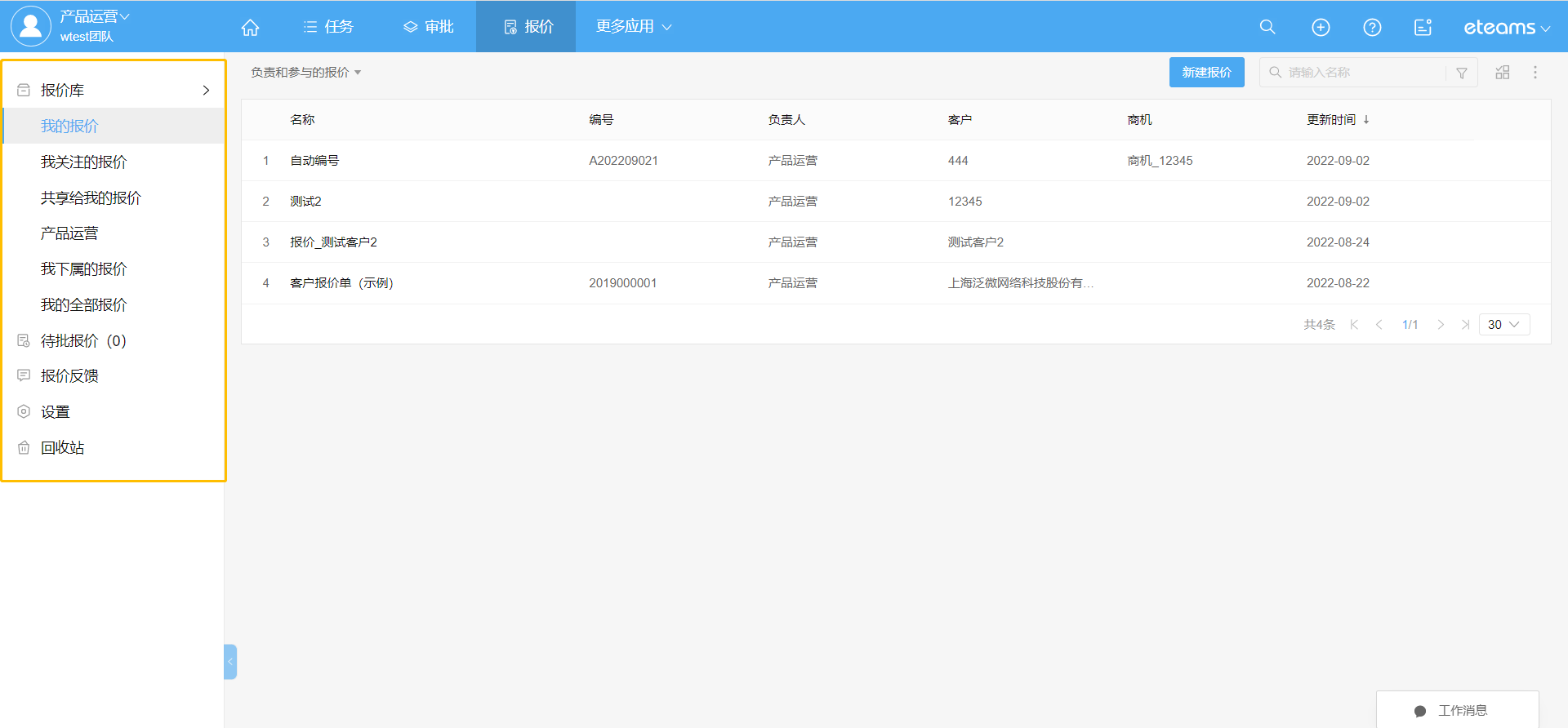1568x728 pixels.
Task: Click the 新建报价 button
Action: [1206, 73]
